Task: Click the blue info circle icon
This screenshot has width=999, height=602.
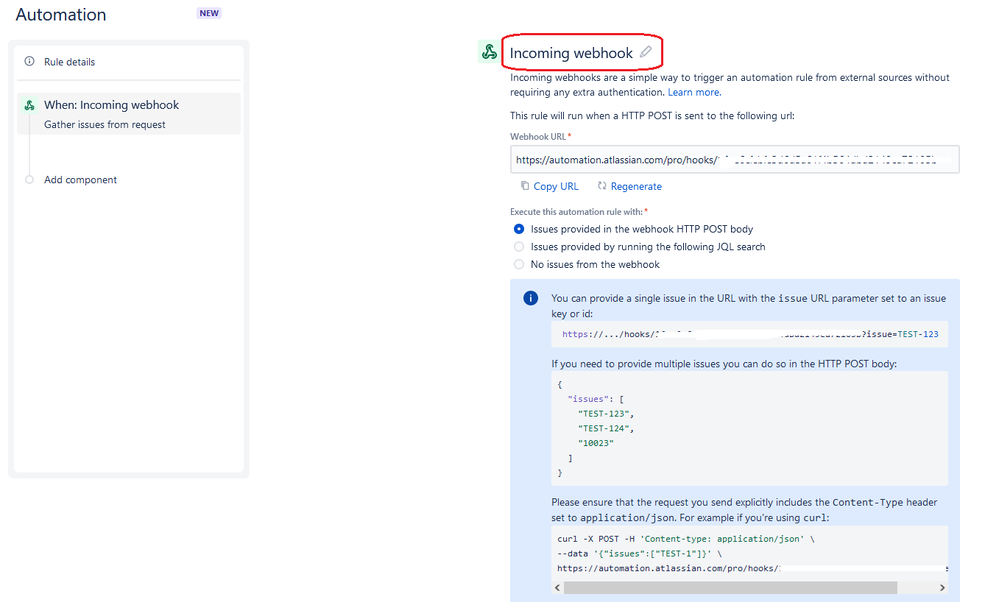Action: [531, 298]
